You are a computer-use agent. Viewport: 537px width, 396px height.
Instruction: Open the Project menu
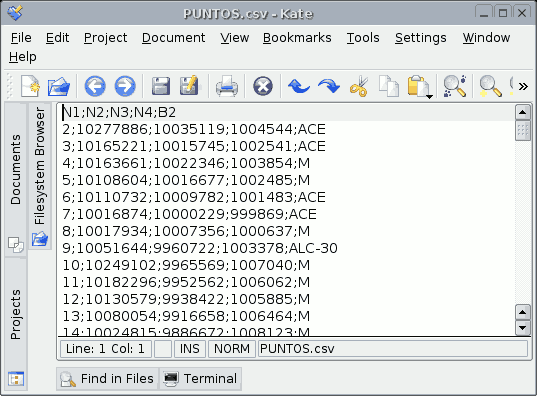click(105, 38)
